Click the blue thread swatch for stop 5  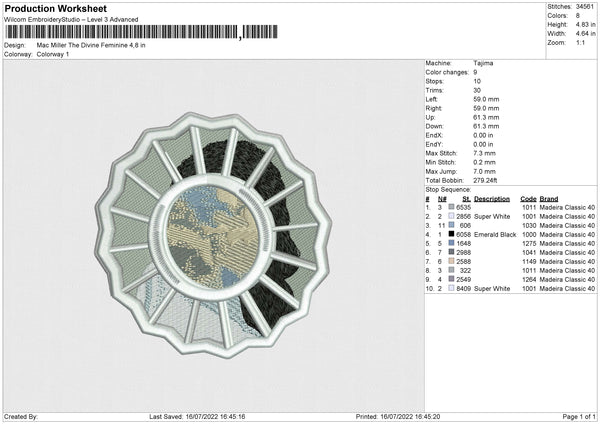point(453,243)
